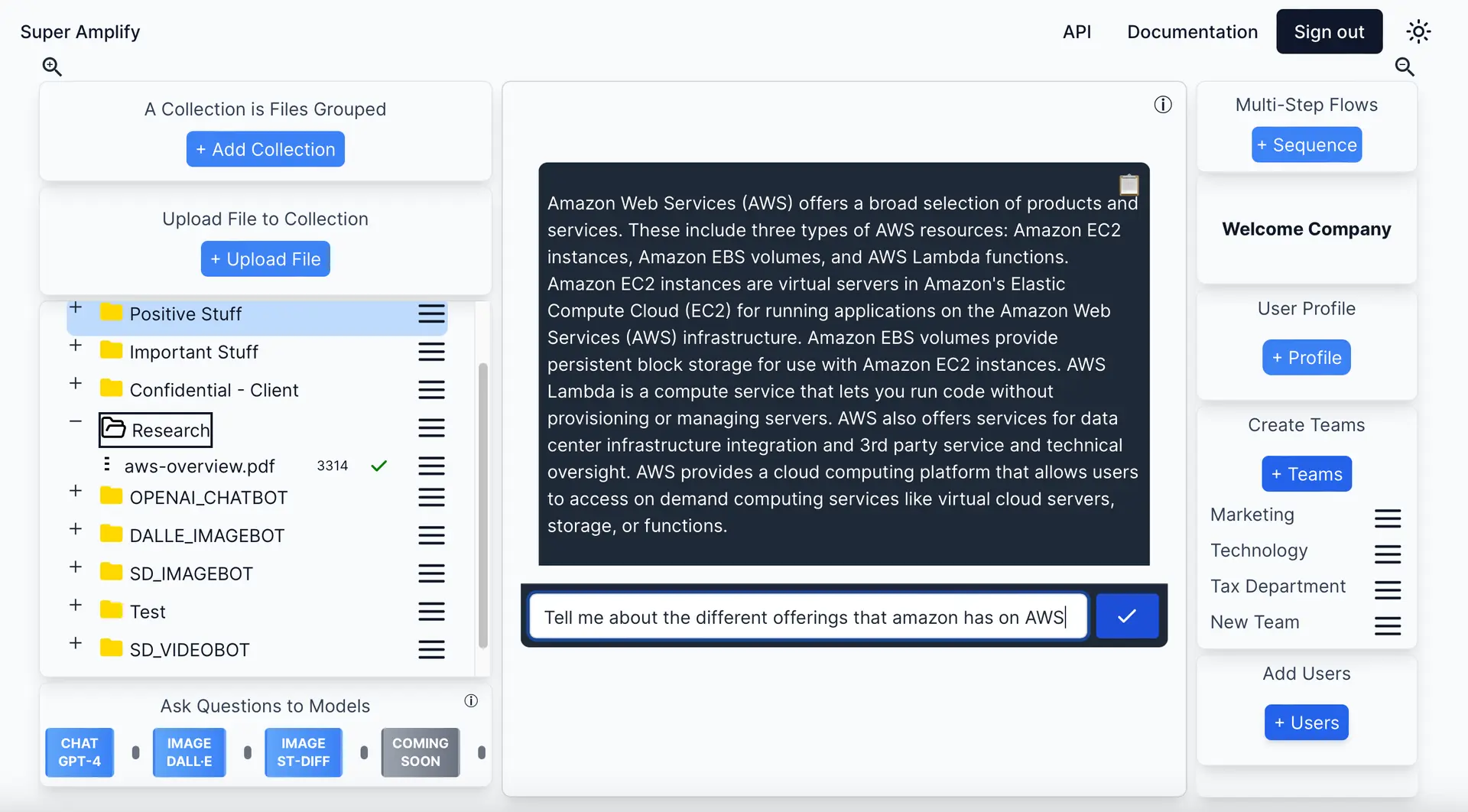Expand the Important Stuff folder
This screenshot has width=1468, height=812.
(75, 345)
